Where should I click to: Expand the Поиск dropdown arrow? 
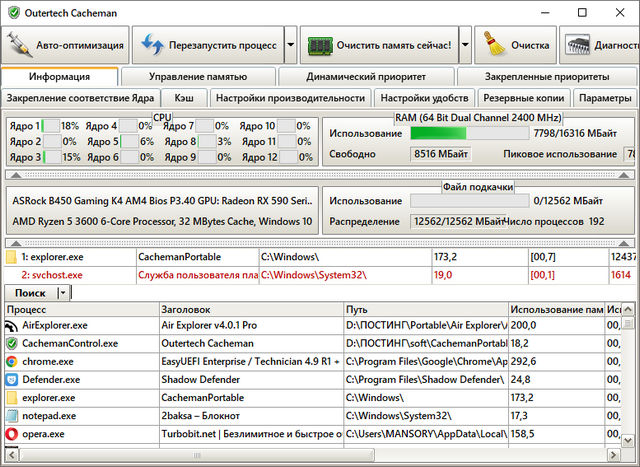point(63,292)
